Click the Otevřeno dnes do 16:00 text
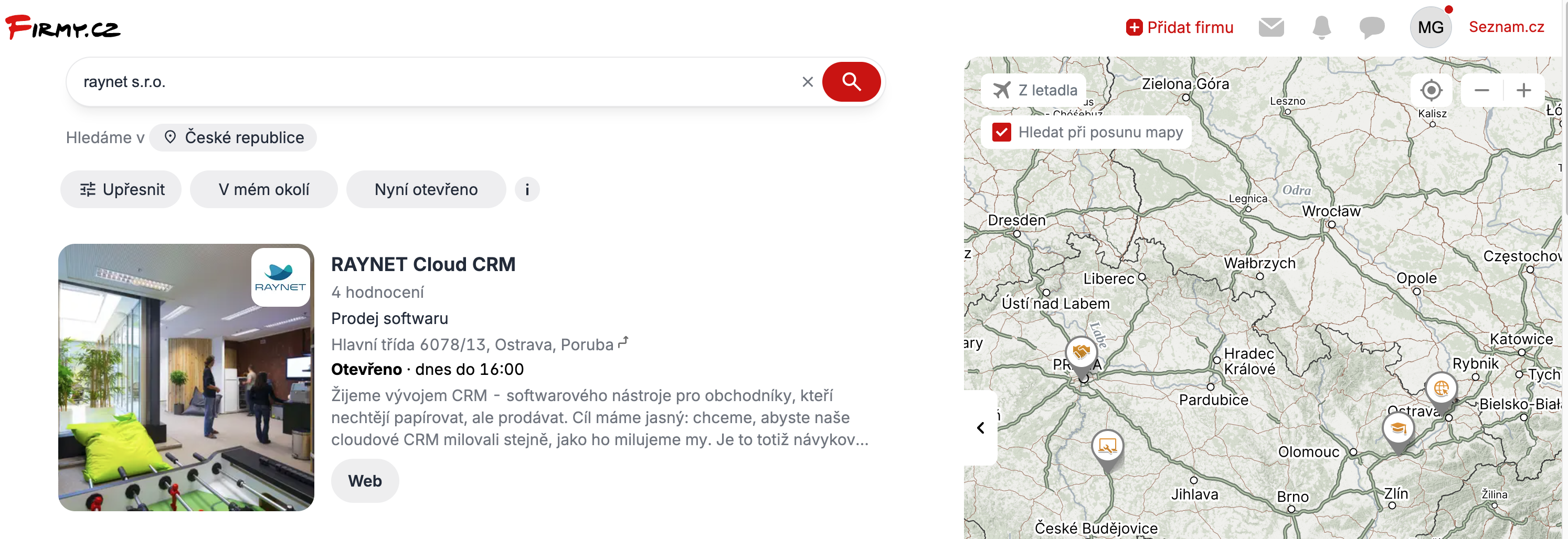 click(427, 369)
